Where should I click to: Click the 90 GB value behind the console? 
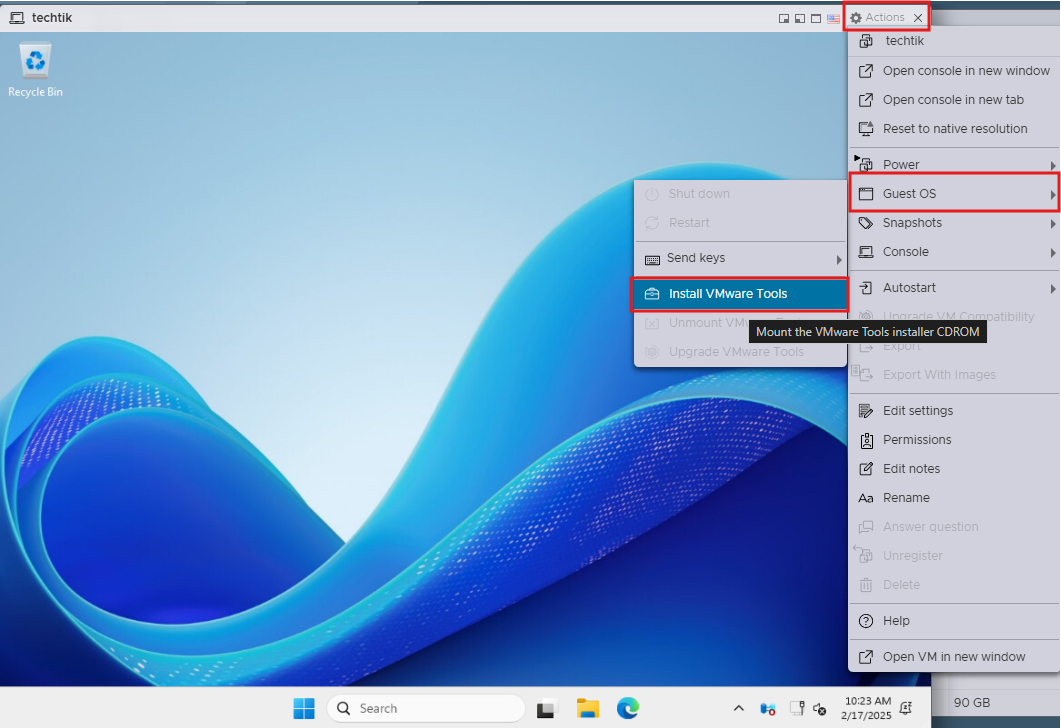972,703
